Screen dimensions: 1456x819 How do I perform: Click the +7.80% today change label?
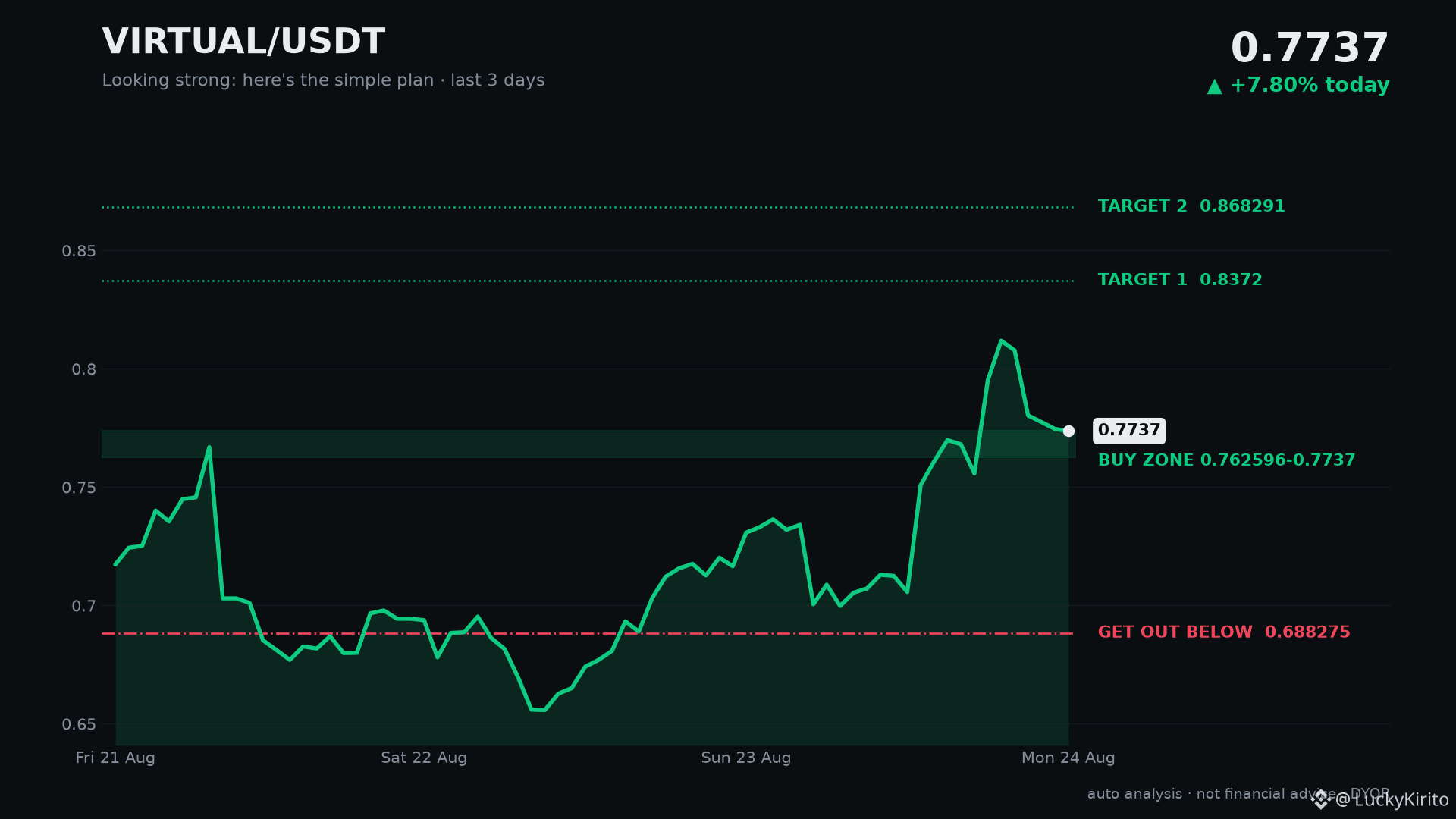pos(1310,85)
